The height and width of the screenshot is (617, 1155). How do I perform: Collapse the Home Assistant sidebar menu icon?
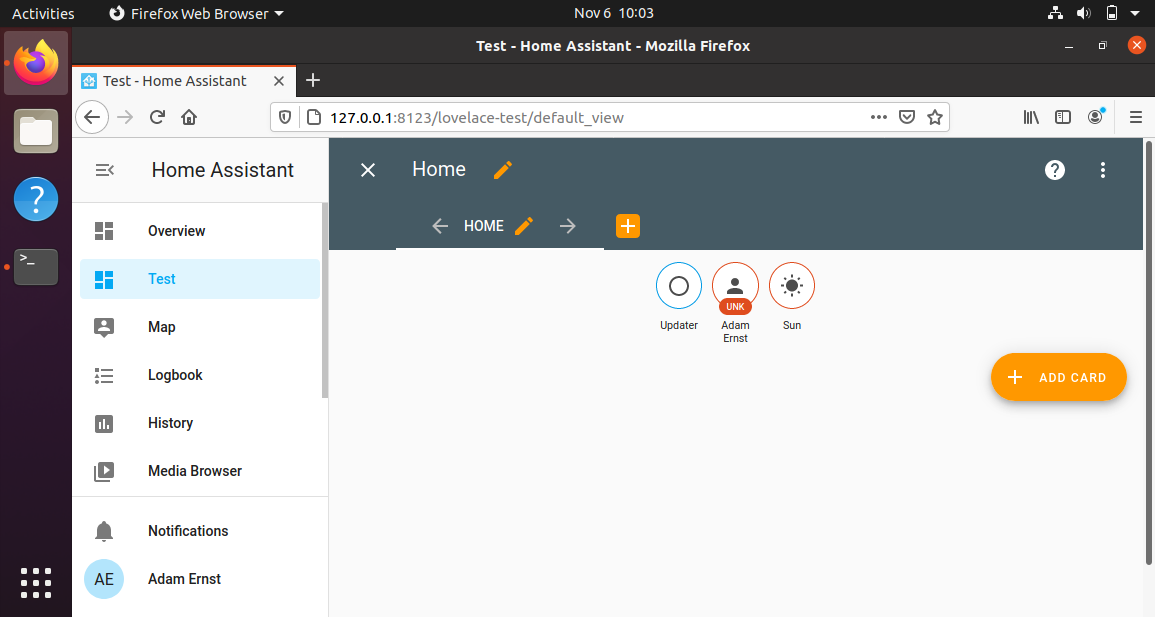(x=105, y=170)
